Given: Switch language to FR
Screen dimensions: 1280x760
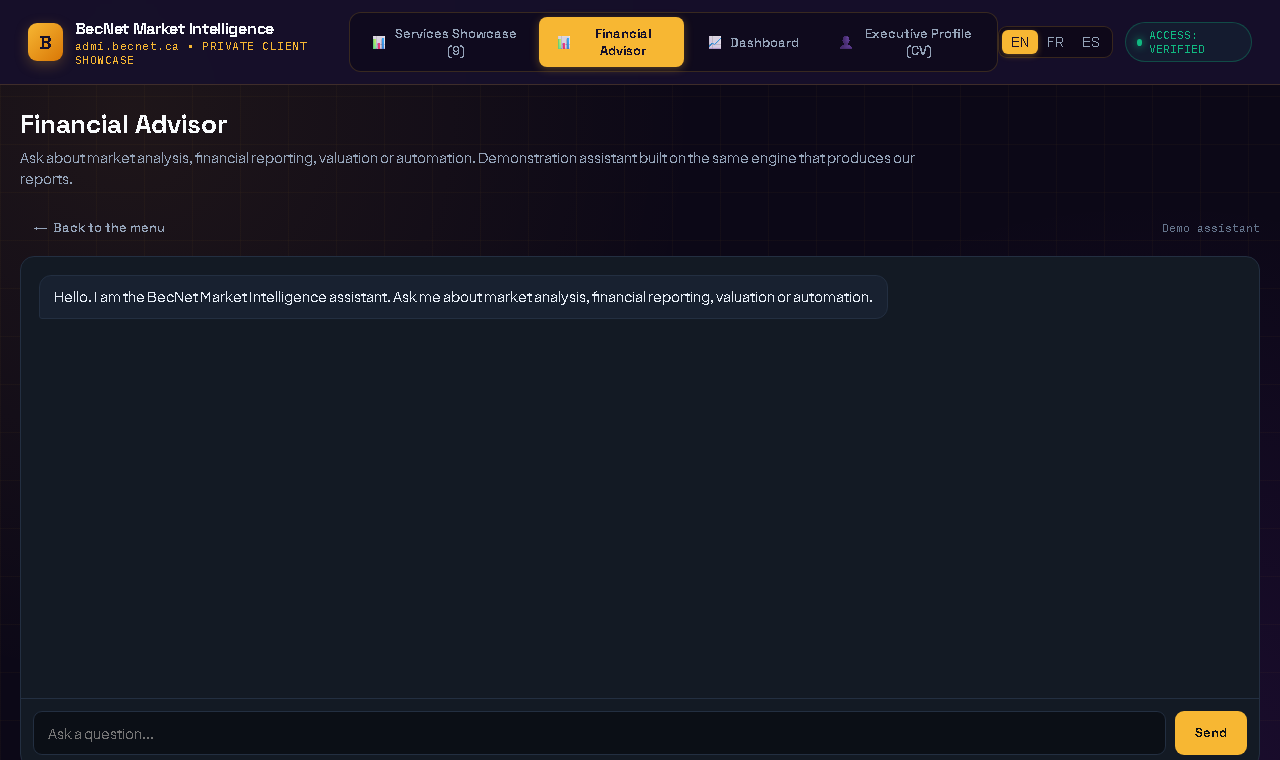Looking at the screenshot, I should (x=1055, y=42).
